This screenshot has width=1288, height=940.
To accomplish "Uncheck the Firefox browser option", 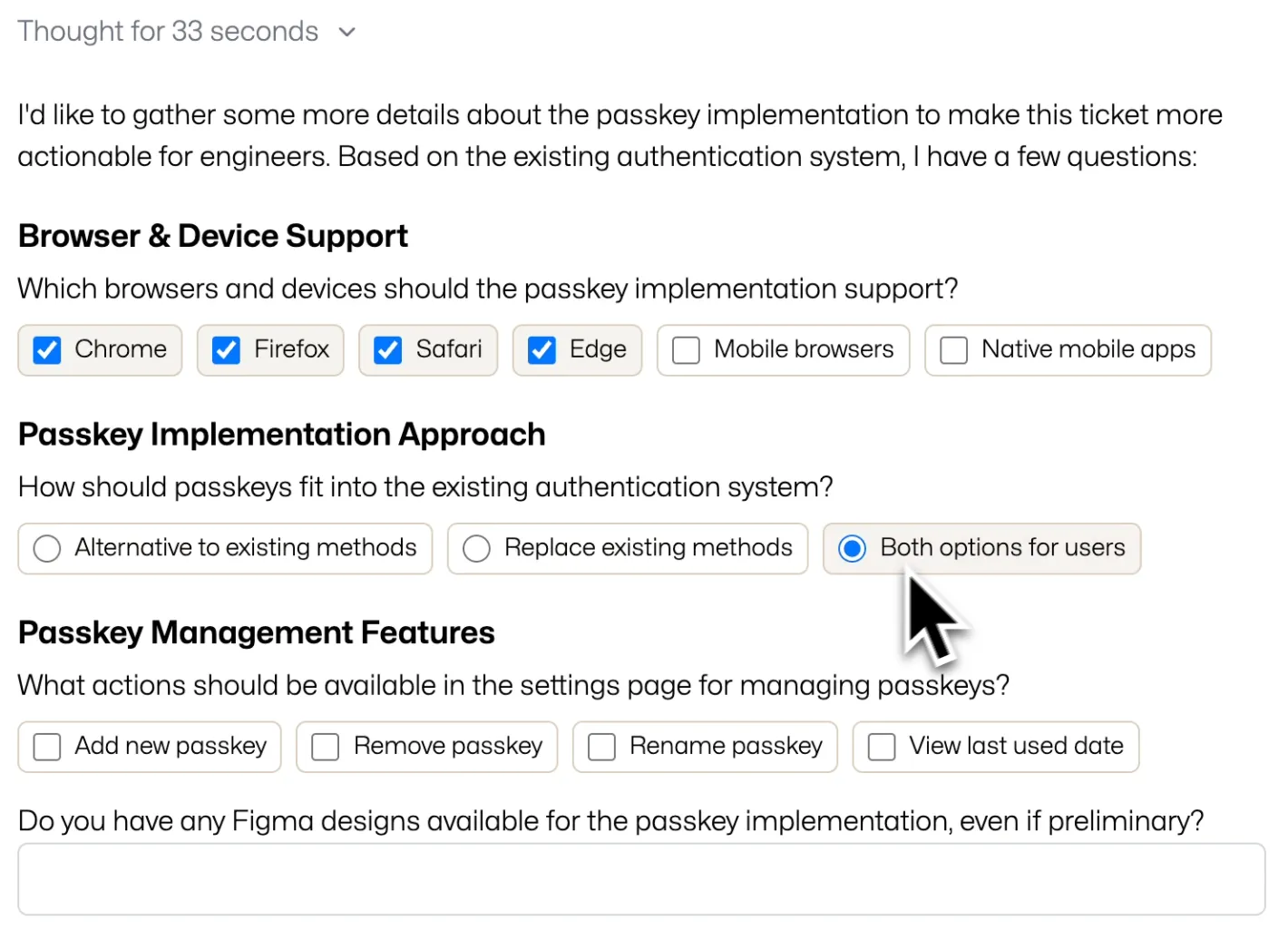I will (226, 350).
